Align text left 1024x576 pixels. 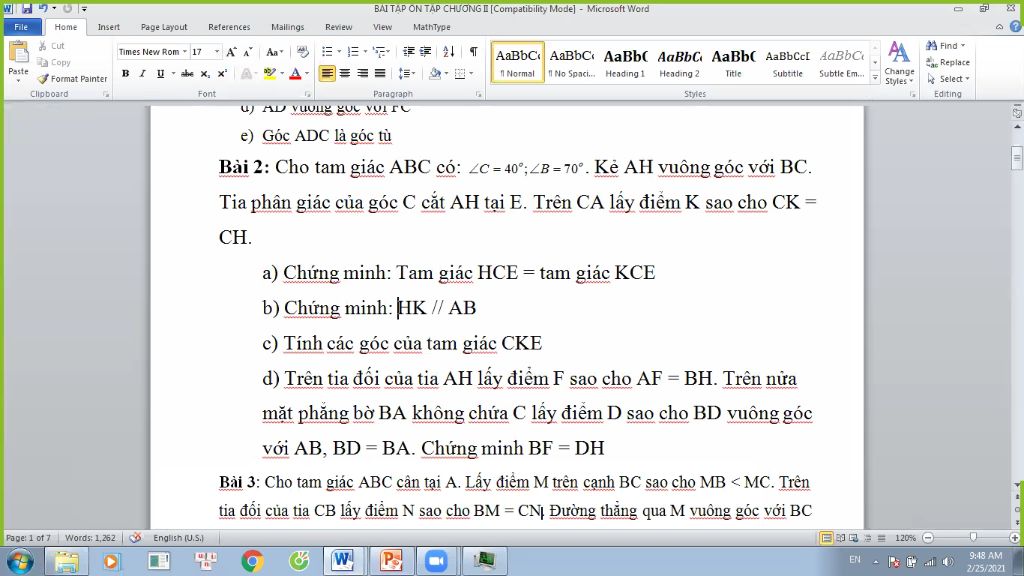point(327,74)
